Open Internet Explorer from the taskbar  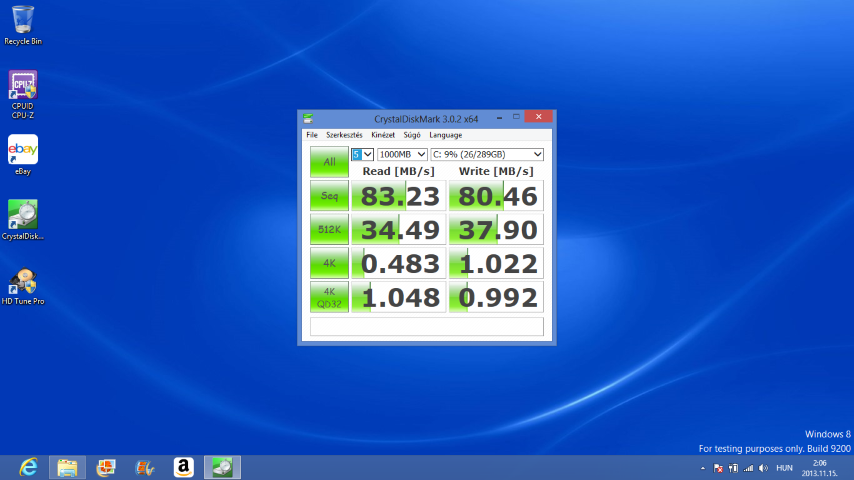click(28, 467)
